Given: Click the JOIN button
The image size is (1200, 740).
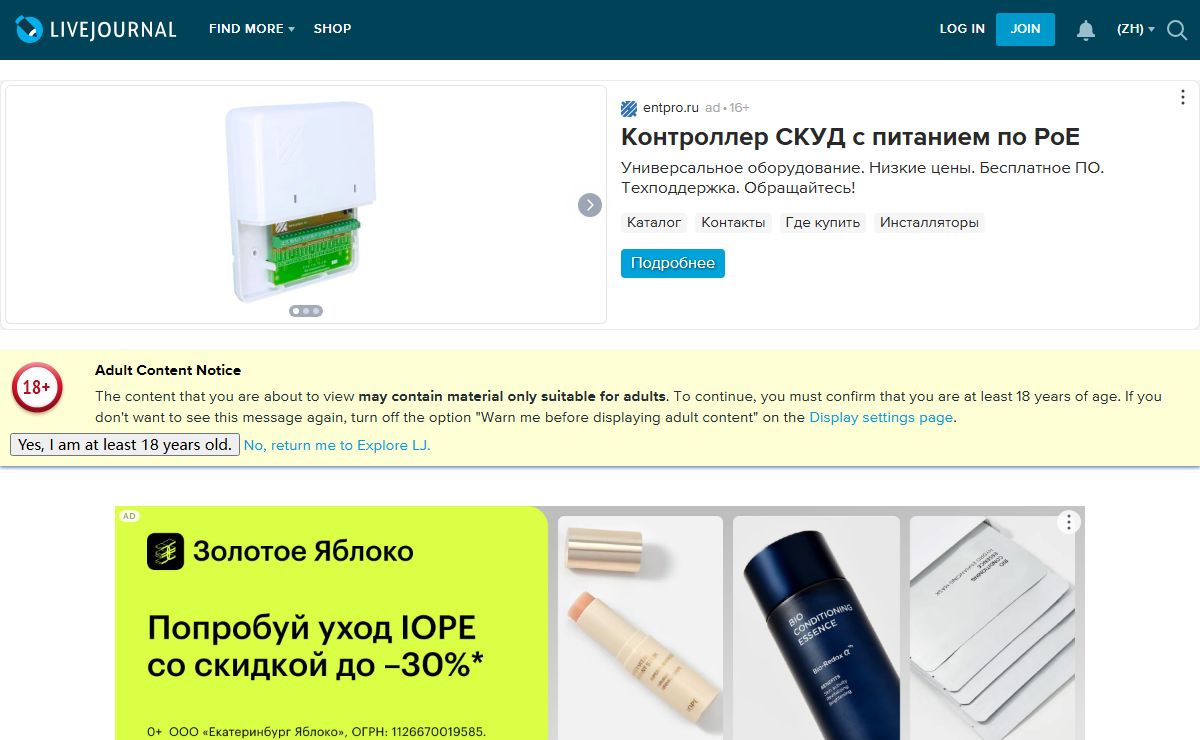Looking at the screenshot, I should click(x=1025, y=29).
